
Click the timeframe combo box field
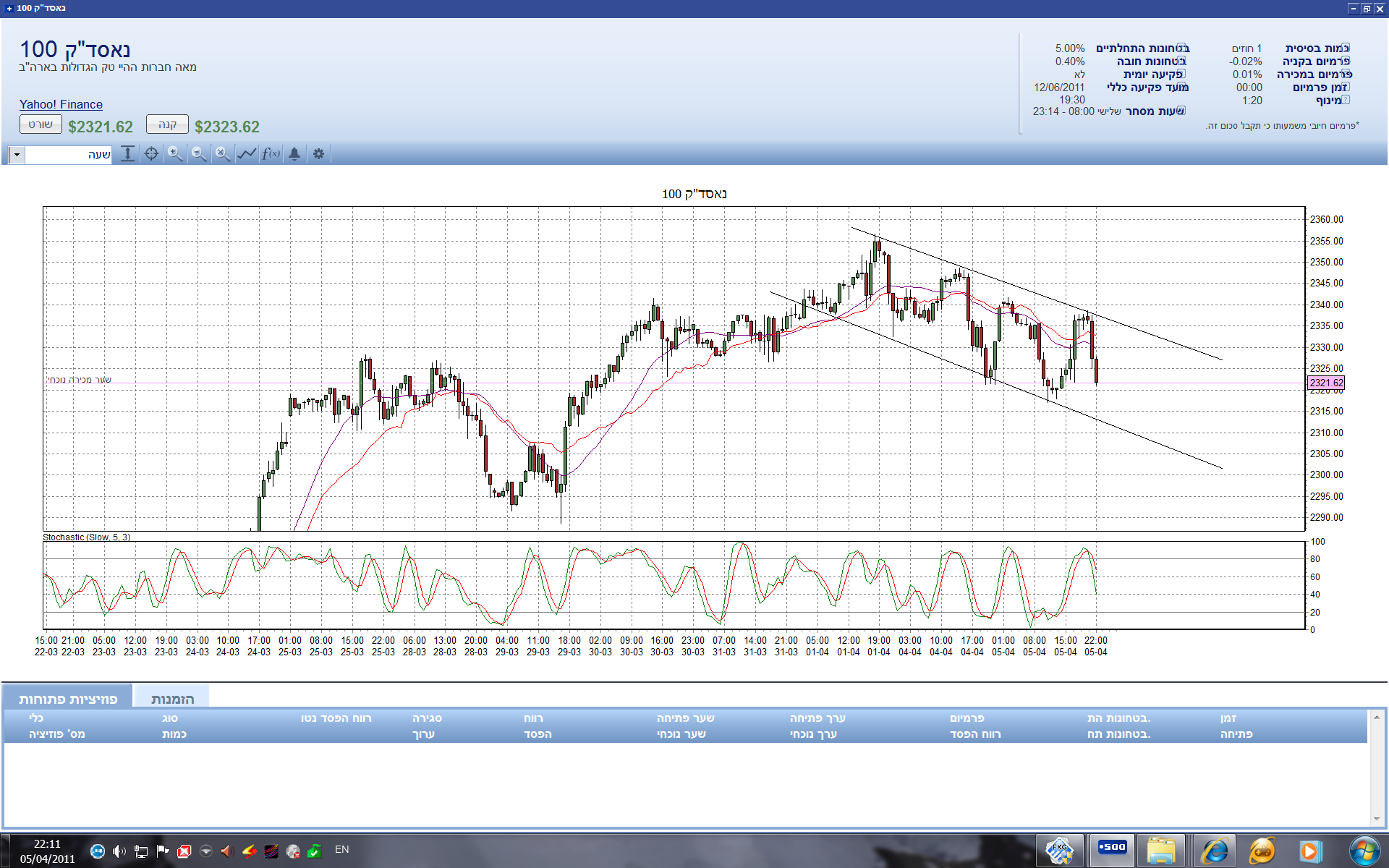69,155
